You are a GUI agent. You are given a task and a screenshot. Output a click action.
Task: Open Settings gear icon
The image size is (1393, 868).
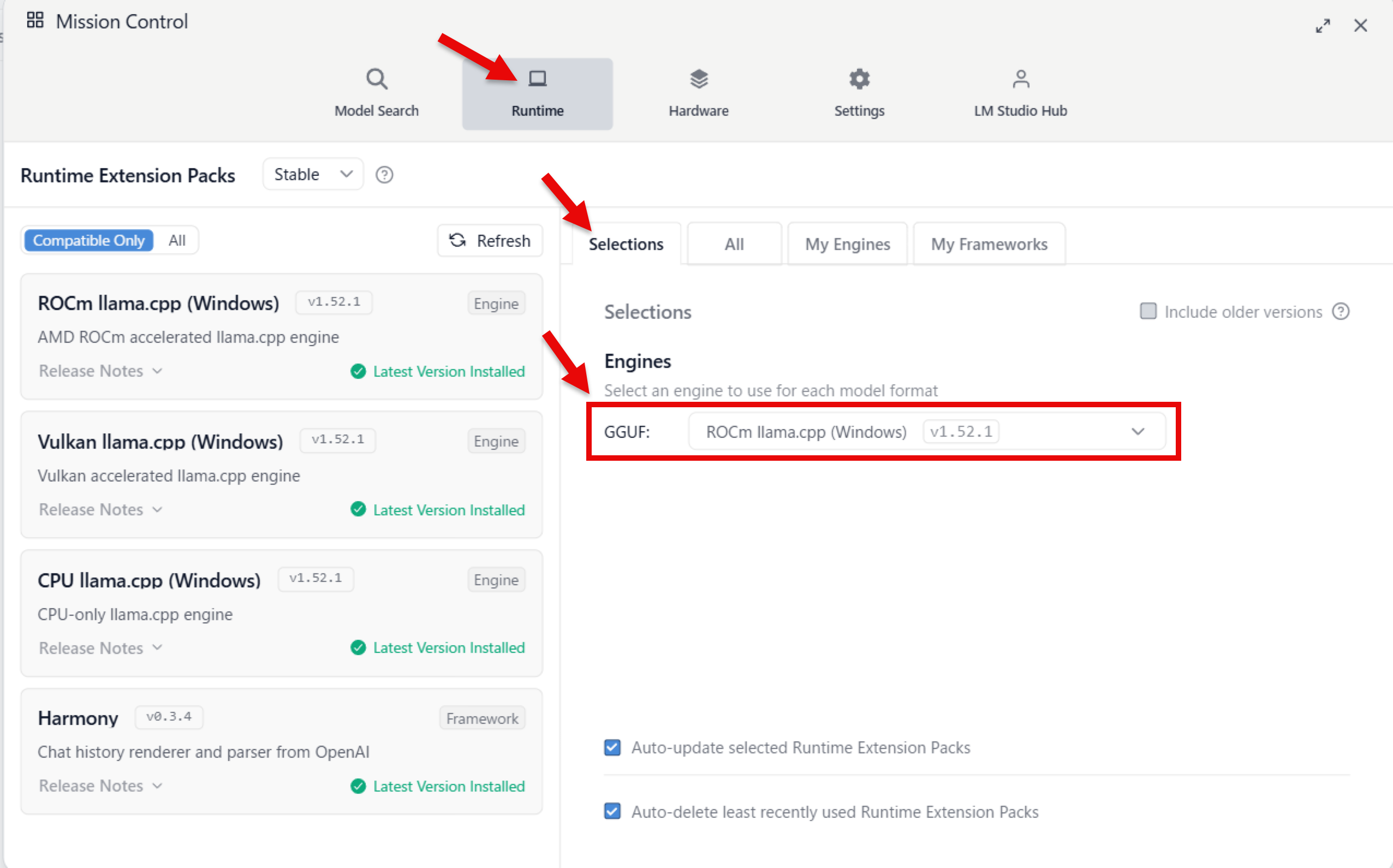coord(859,79)
